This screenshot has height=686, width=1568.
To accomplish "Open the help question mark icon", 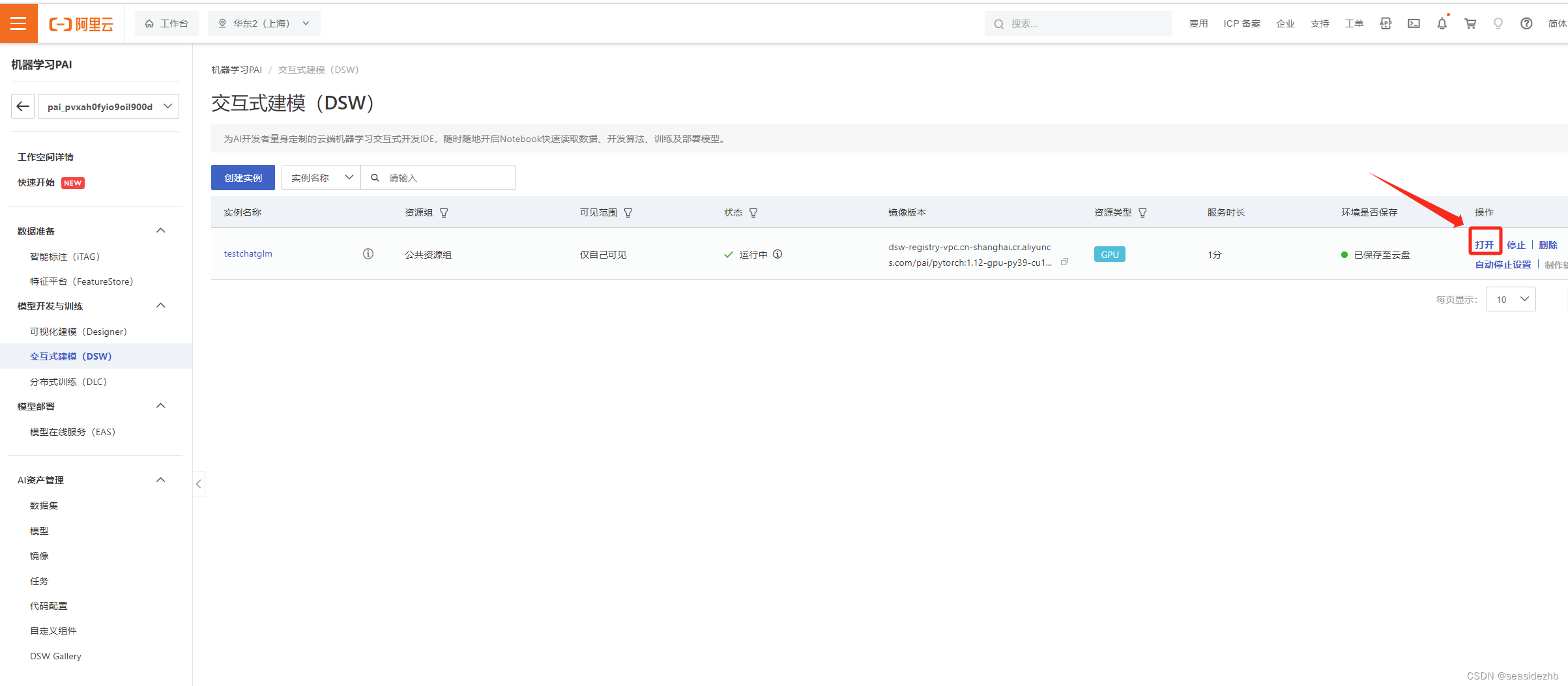I will 1526,23.
